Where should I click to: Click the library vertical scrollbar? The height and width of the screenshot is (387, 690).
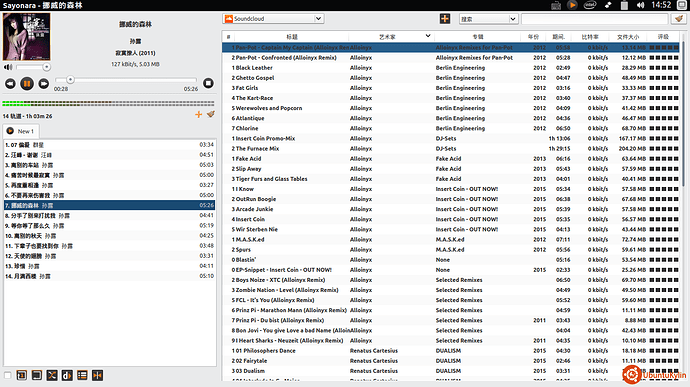click(x=683, y=114)
